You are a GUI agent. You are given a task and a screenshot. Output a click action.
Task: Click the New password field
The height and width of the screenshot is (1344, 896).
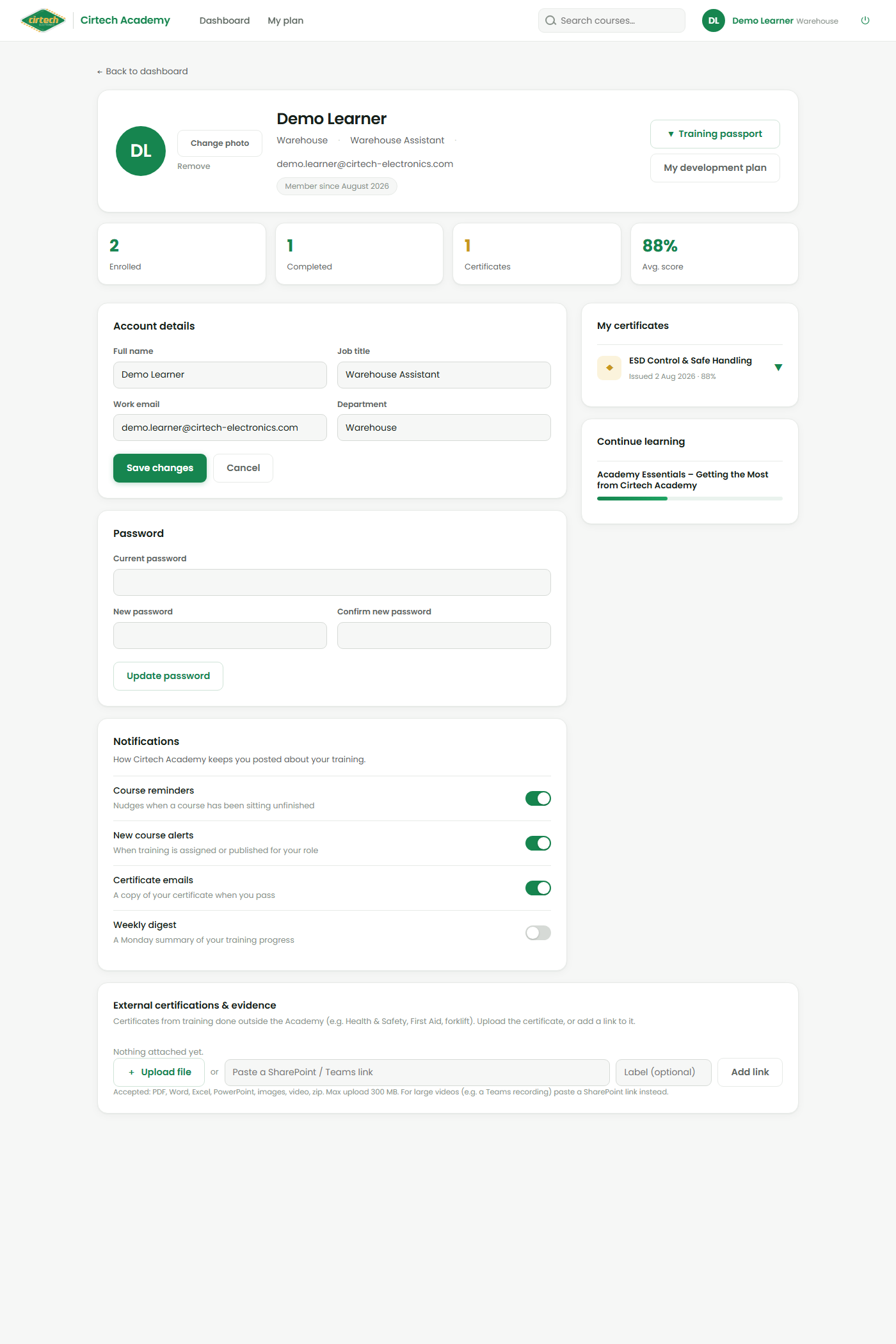pyautogui.click(x=220, y=636)
